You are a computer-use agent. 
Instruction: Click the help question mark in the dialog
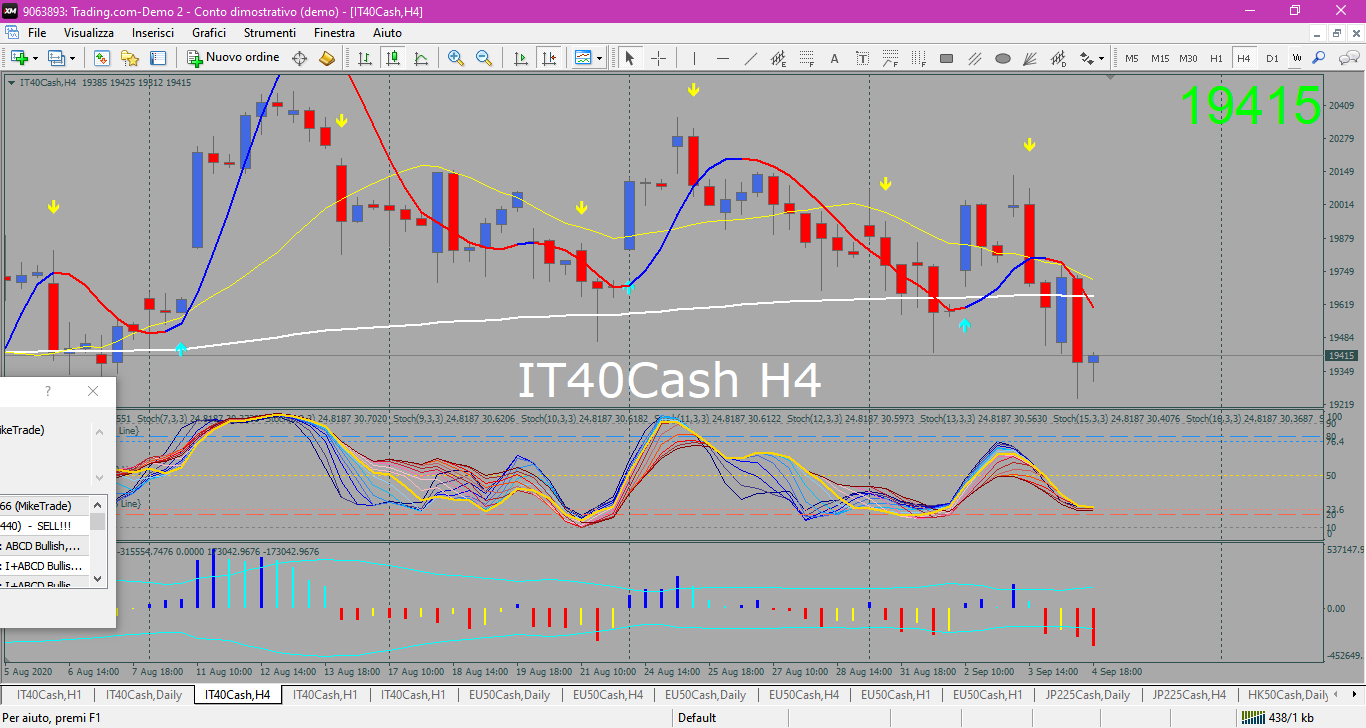coord(47,391)
